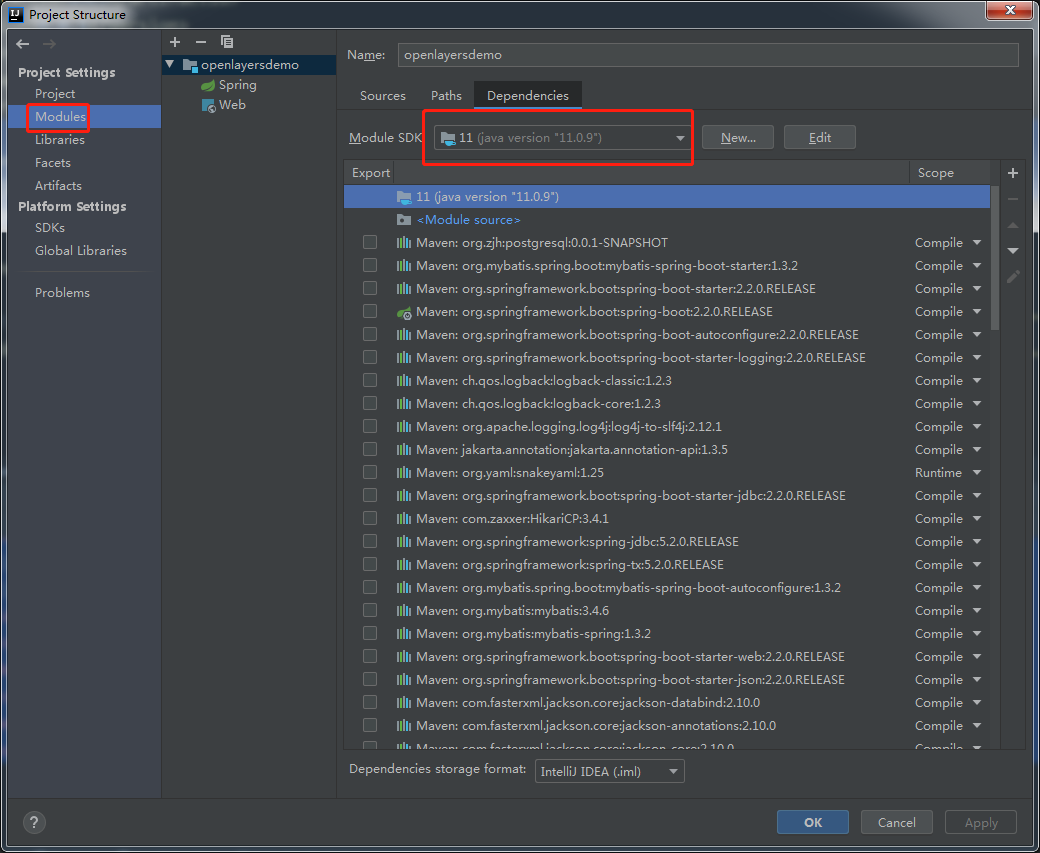
Task: Open Dependencies storage format dropdown
Action: click(x=610, y=771)
